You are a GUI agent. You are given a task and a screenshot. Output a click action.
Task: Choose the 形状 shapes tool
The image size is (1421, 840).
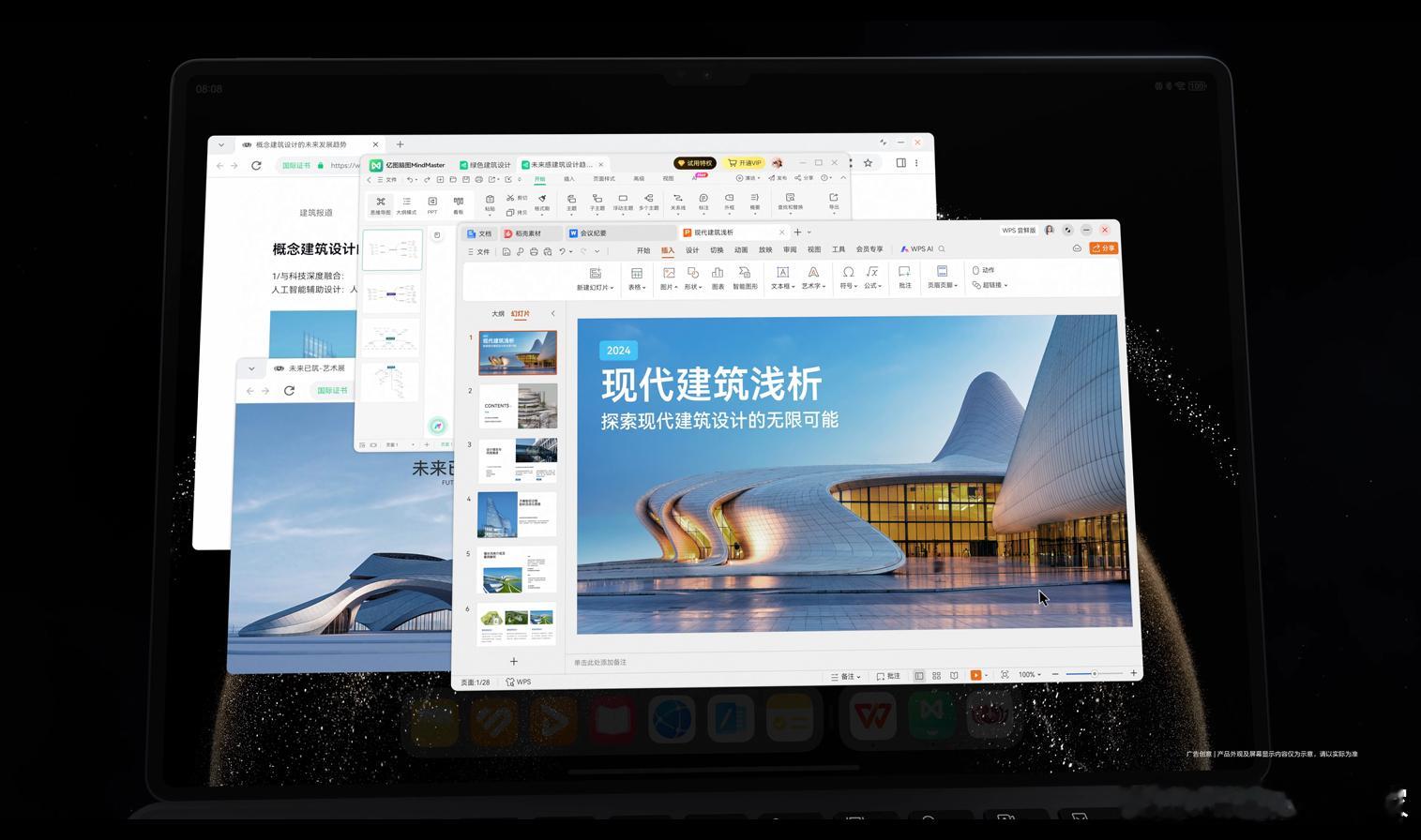(x=693, y=278)
